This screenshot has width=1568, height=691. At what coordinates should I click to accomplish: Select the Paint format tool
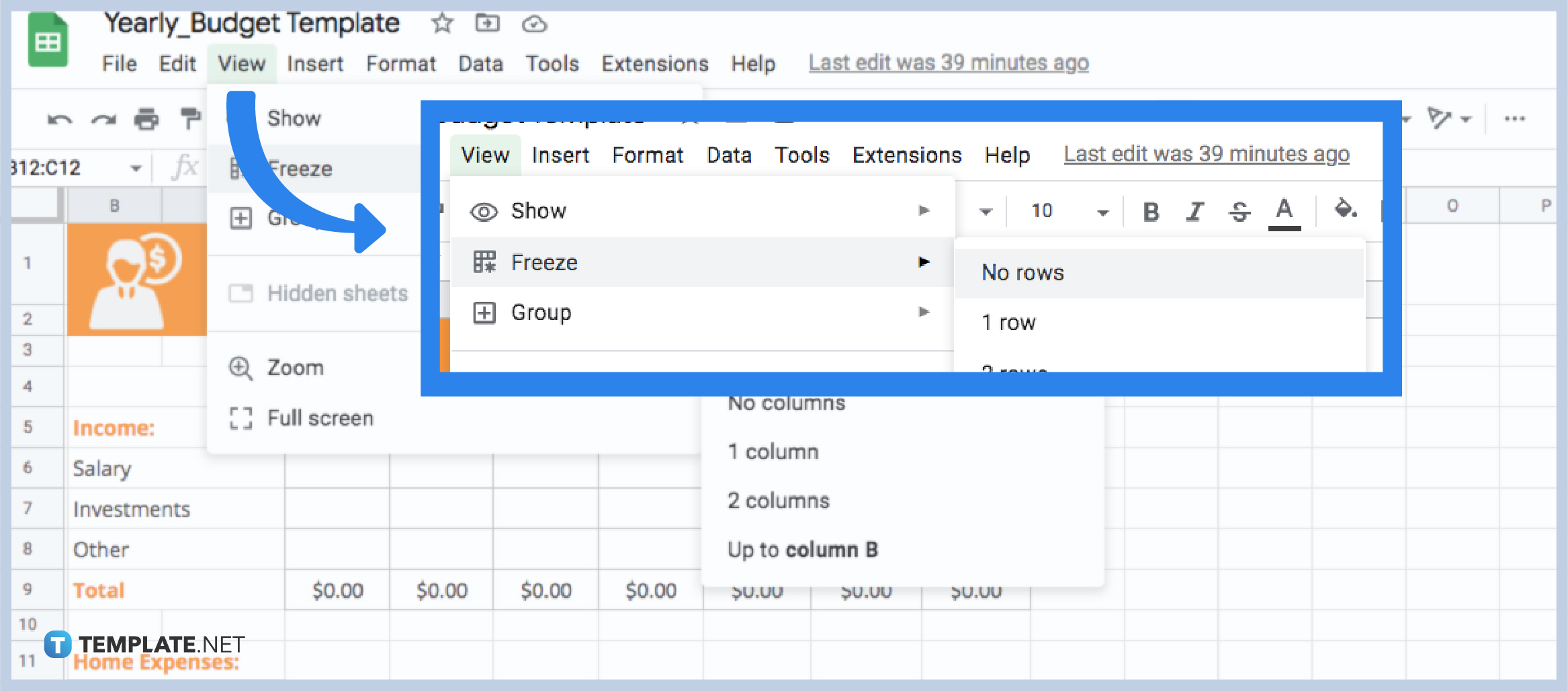pos(190,118)
